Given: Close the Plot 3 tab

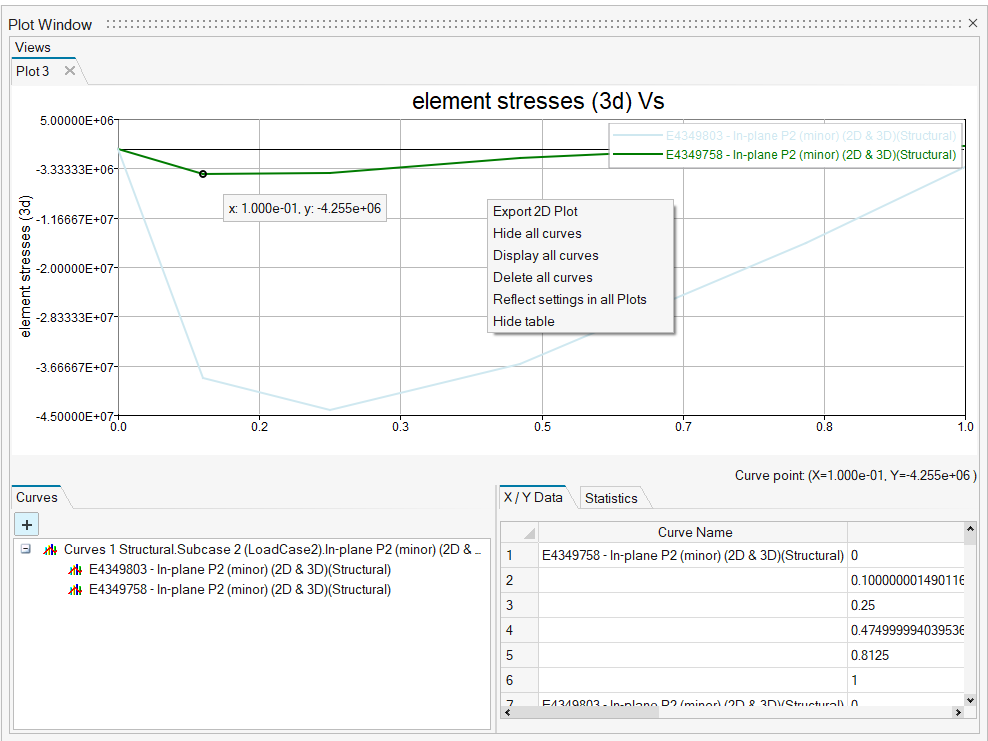Looking at the screenshot, I should [x=70, y=71].
